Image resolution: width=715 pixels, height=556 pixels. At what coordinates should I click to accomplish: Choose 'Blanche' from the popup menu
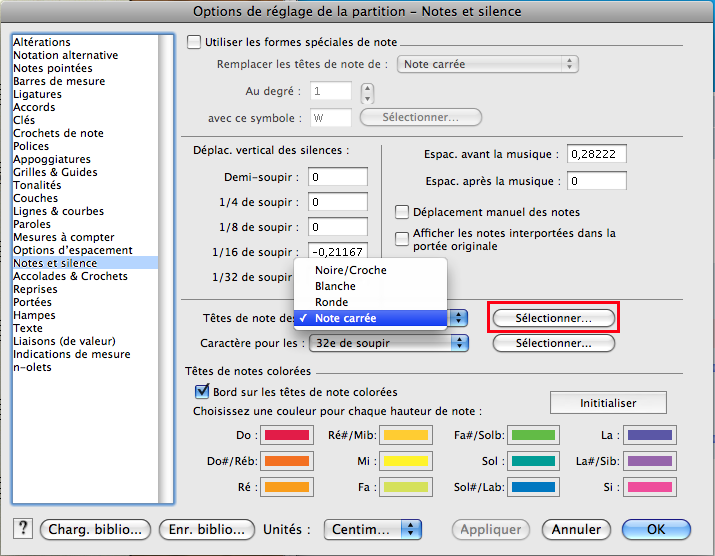335,286
